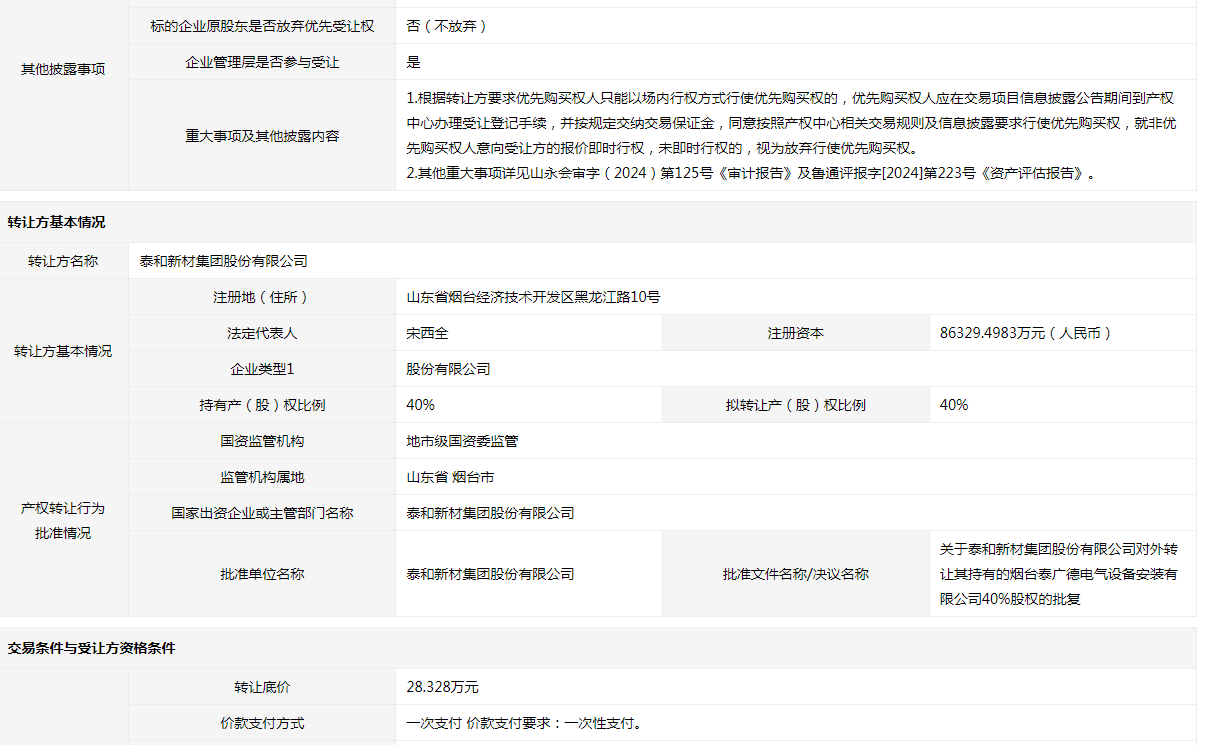Click the line starting 2.其他重大事项详见
The width and height of the screenshot is (1205, 745).
pos(751,173)
